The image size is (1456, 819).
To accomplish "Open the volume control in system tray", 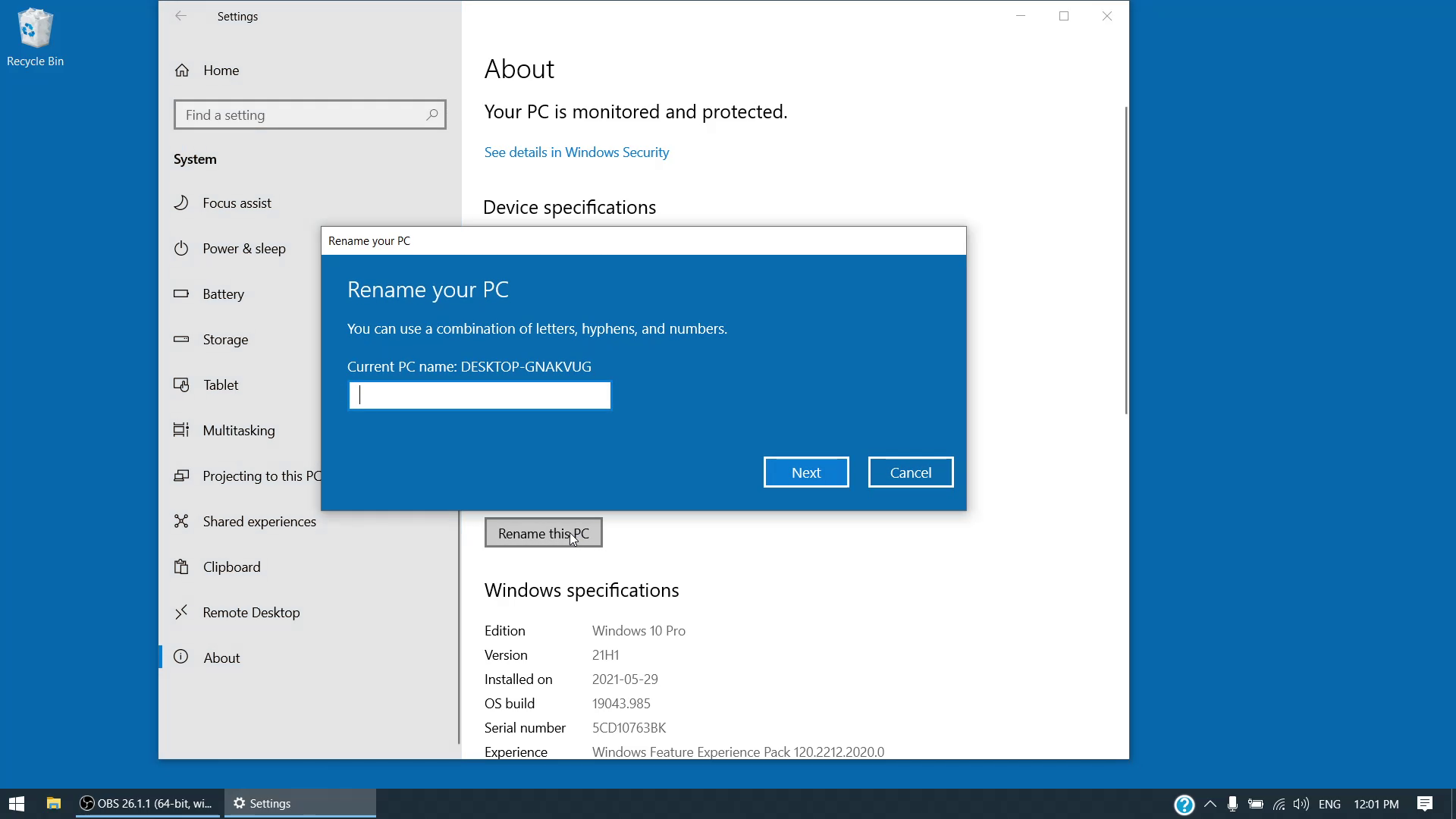I will point(1301,804).
